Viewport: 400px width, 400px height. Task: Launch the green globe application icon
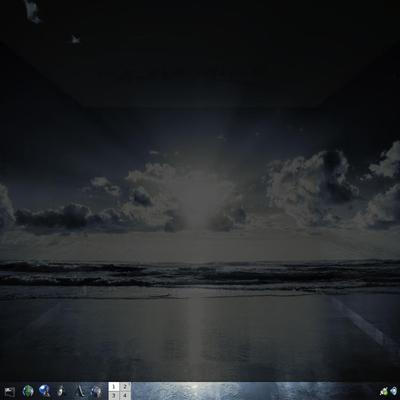click(28, 391)
